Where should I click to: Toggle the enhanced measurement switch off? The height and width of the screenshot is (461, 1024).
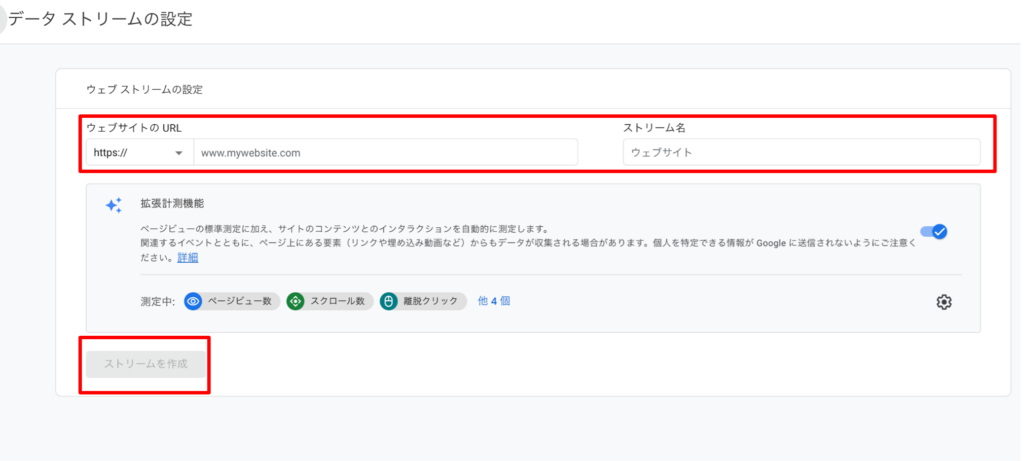pos(934,232)
